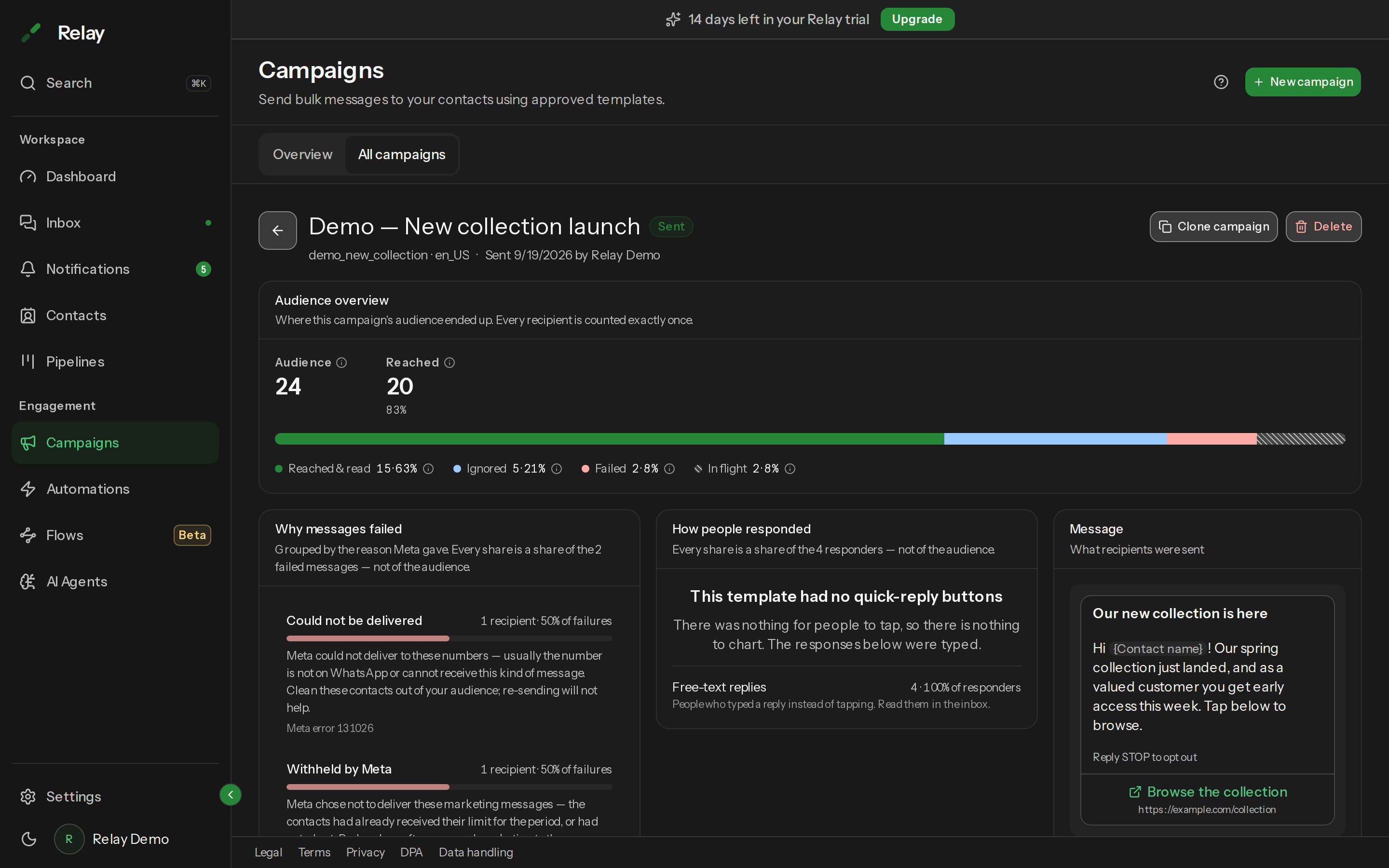Click the Audience info icon
The height and width of the screenshot is (868, 1389).
pos(341,363)
